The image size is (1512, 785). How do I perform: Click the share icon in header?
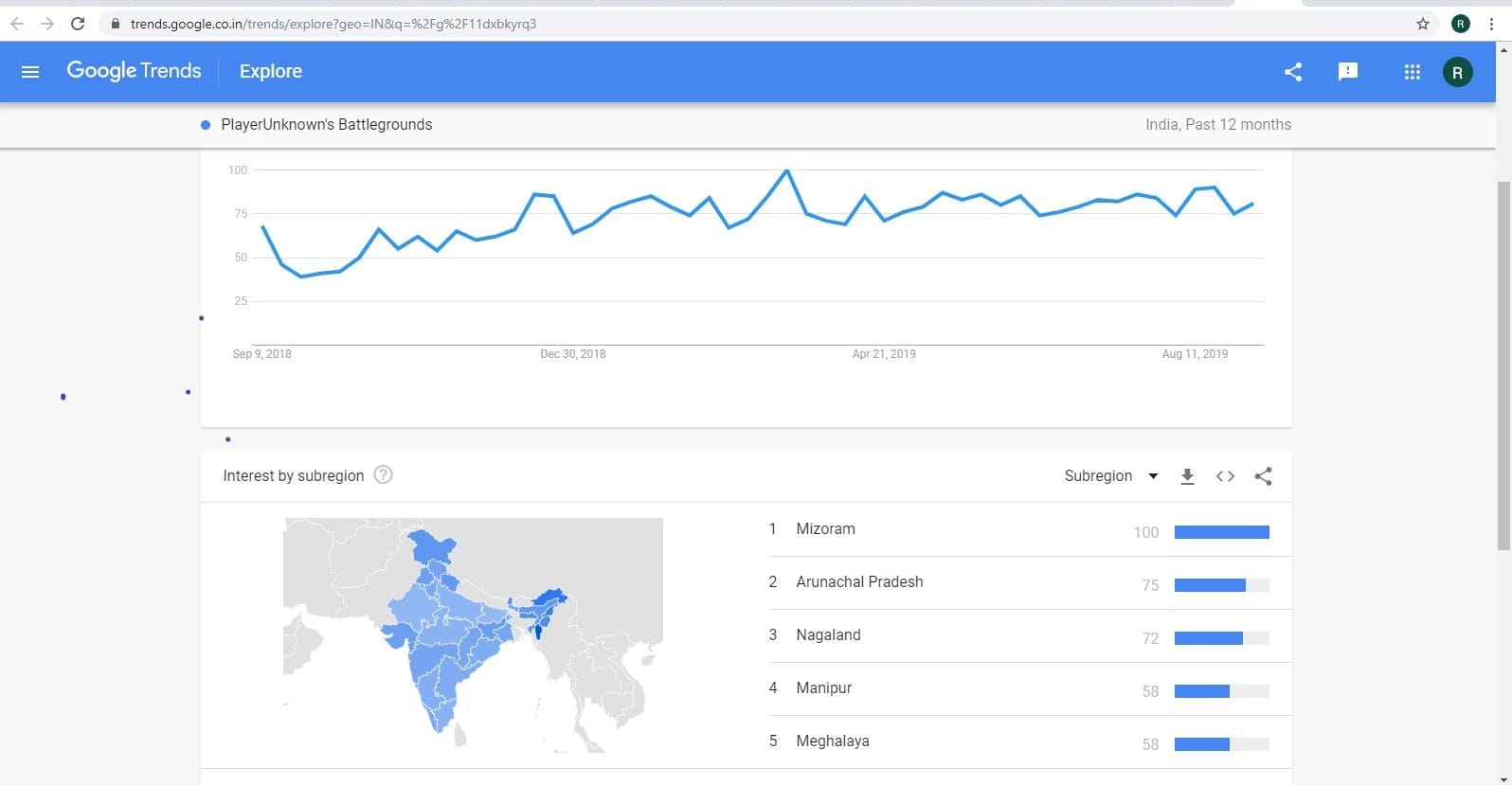point(1293,72)
